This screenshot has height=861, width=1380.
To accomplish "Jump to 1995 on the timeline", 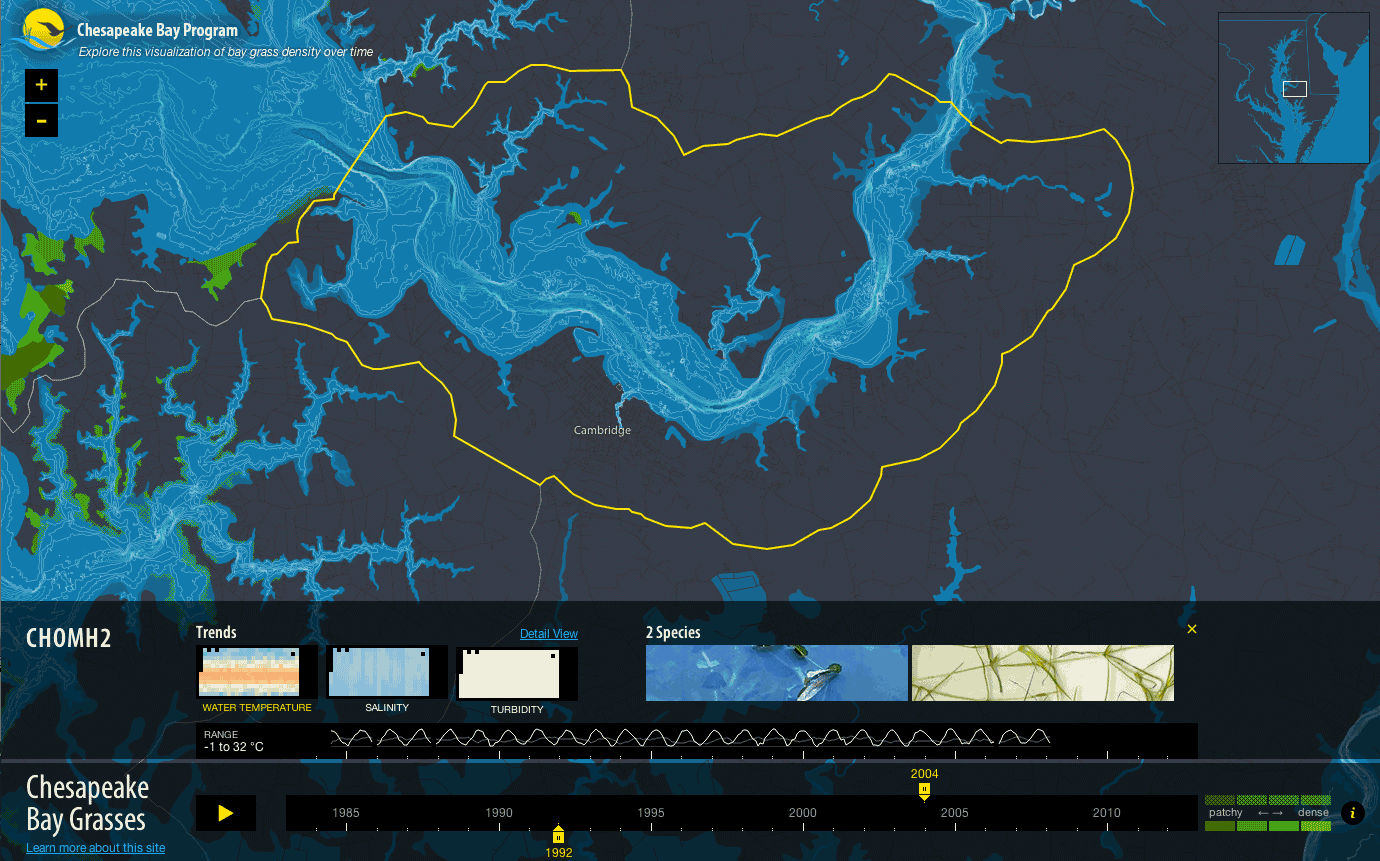I will coord(650,813).
